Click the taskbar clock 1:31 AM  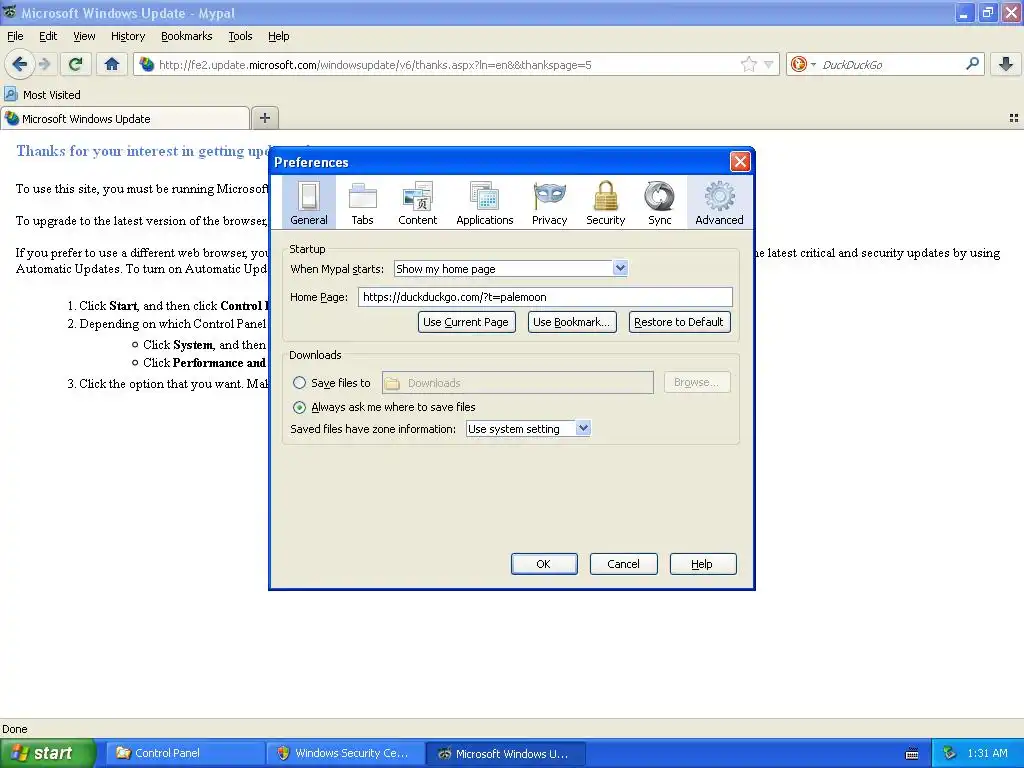(x=987, y=753)
